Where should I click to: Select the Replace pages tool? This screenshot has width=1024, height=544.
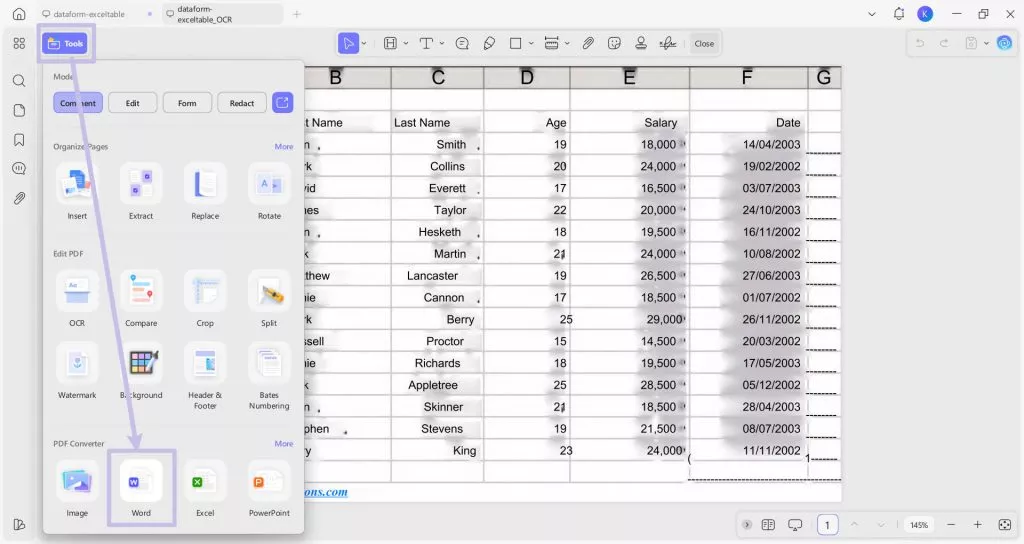(205, 191)
